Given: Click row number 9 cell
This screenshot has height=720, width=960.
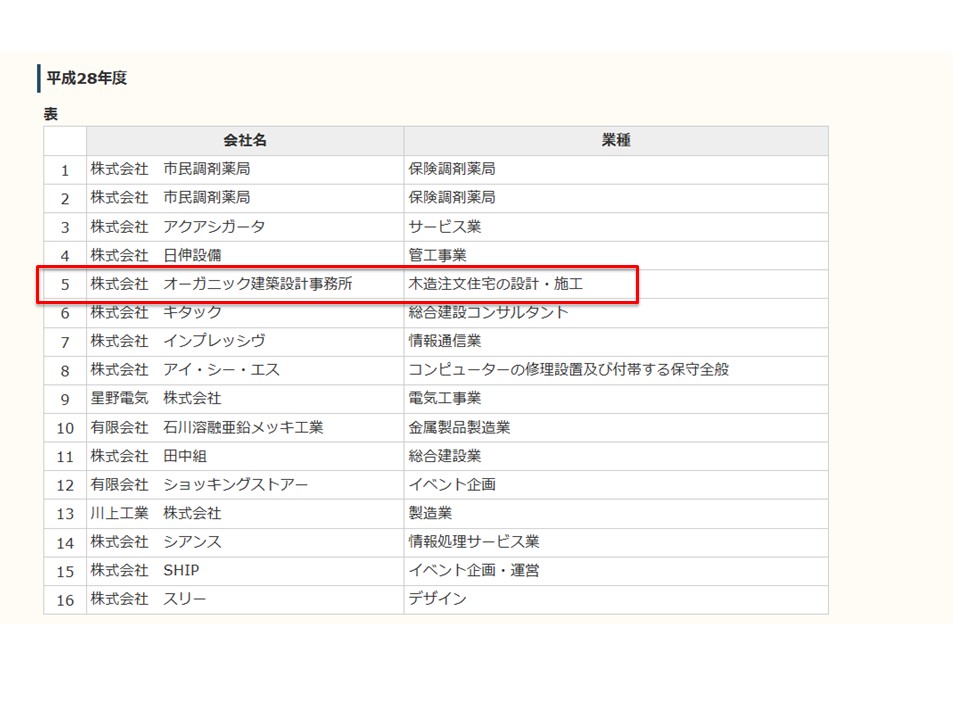Looking at the screenshot, I should (x=65, y=400).
